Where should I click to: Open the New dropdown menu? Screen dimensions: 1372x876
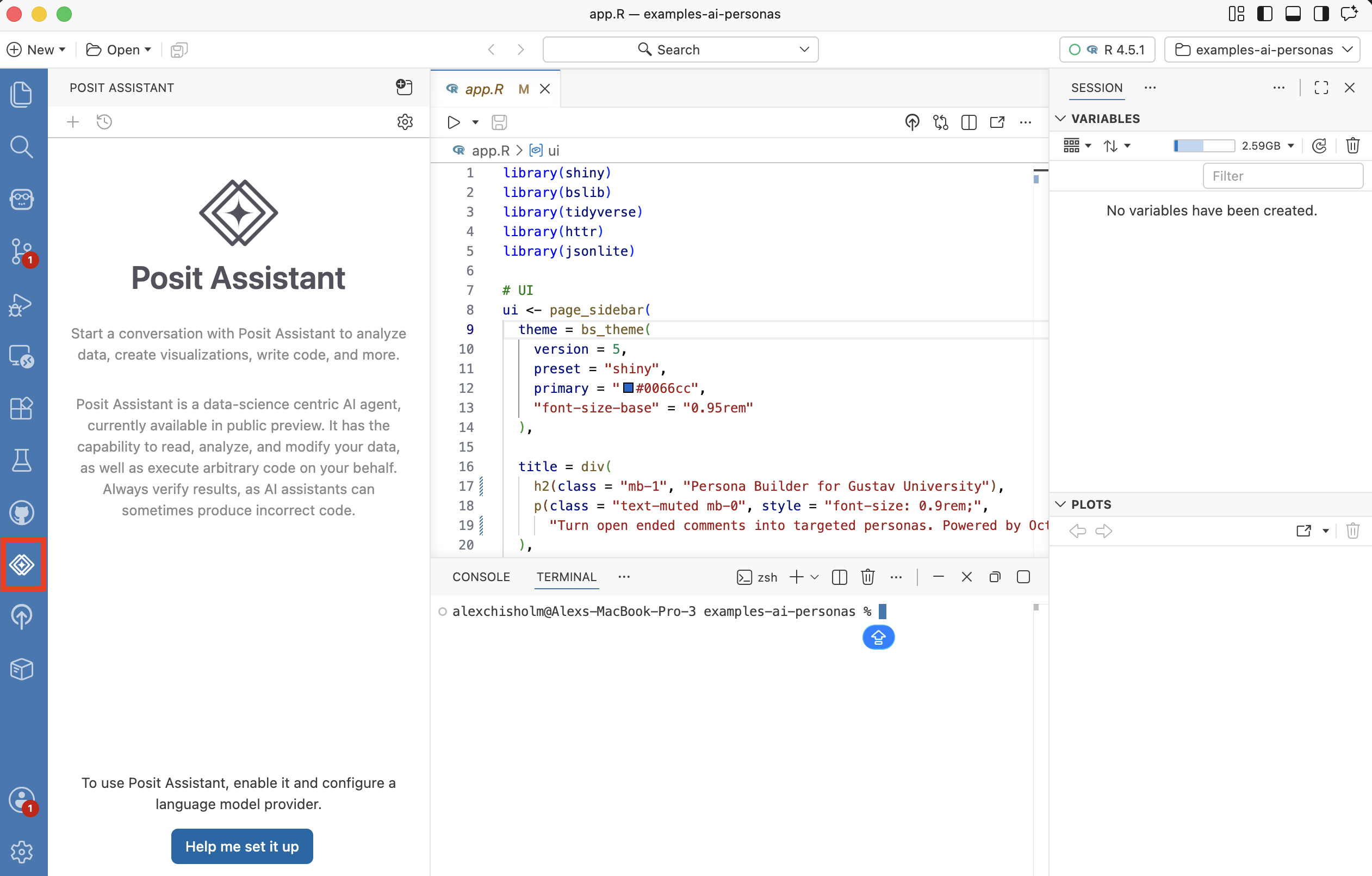(36, 50)
